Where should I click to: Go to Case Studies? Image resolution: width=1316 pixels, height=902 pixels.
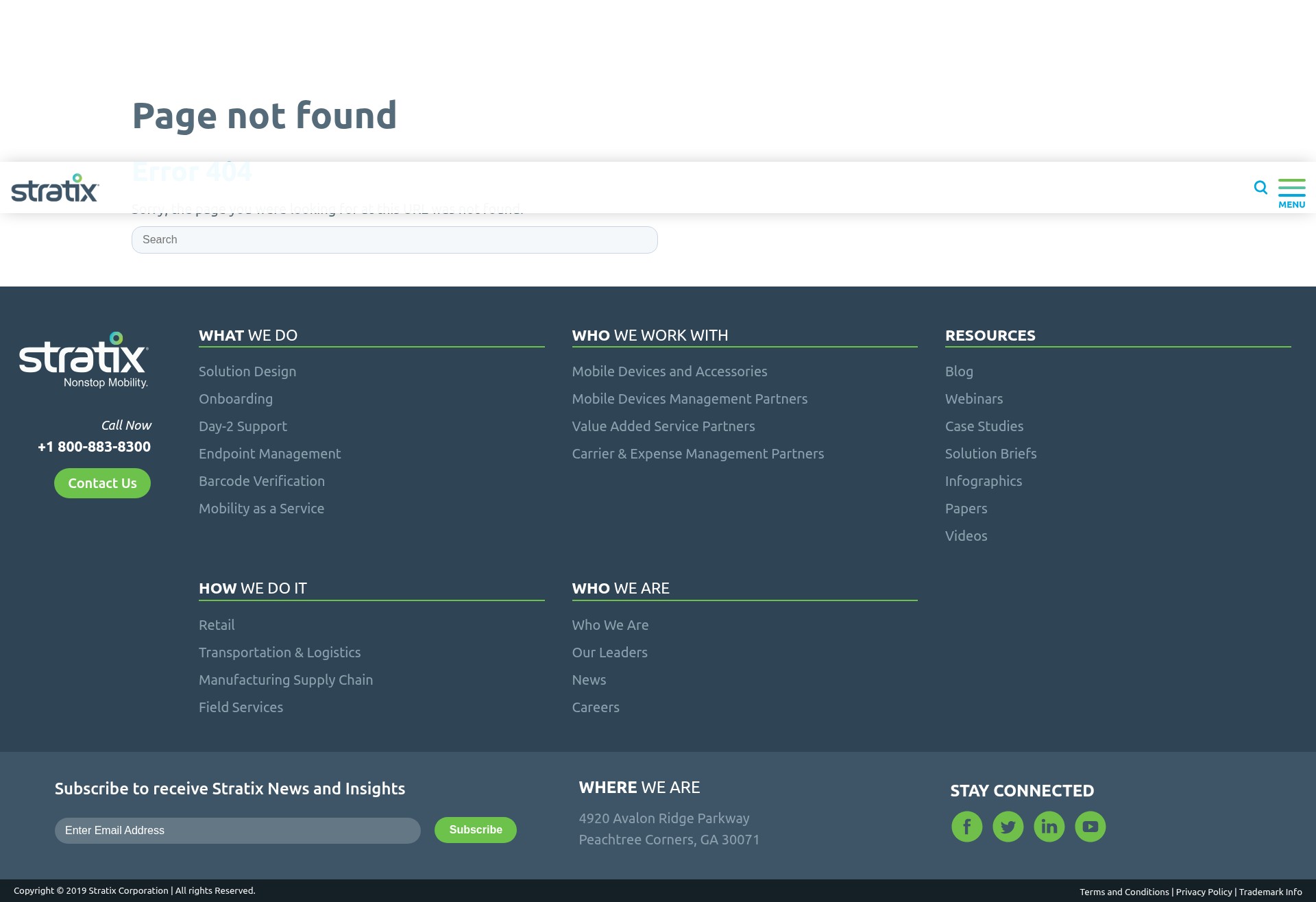coord(984,426)
